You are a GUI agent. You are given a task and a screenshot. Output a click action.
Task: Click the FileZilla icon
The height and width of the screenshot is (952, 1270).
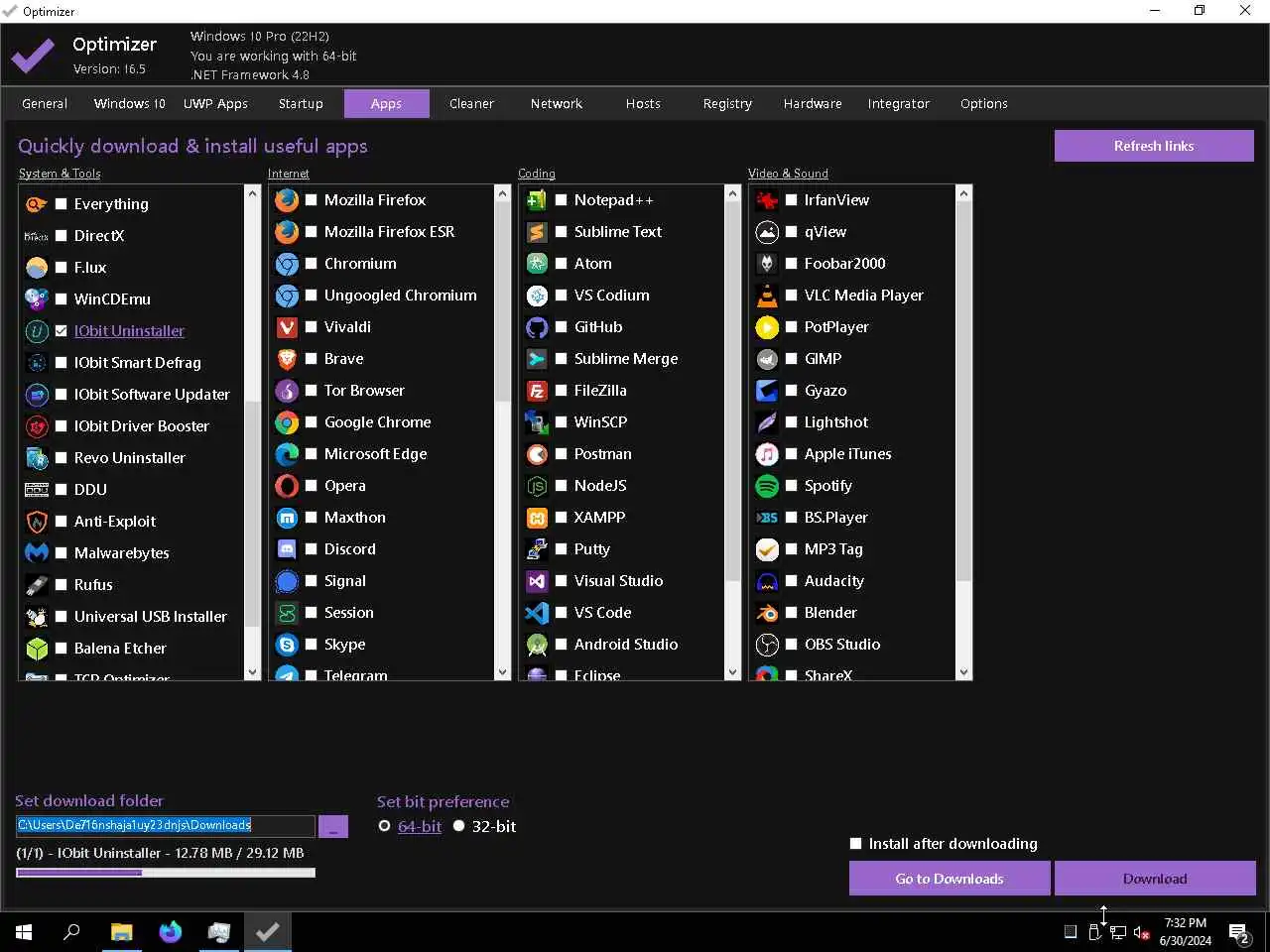(537, 391)
